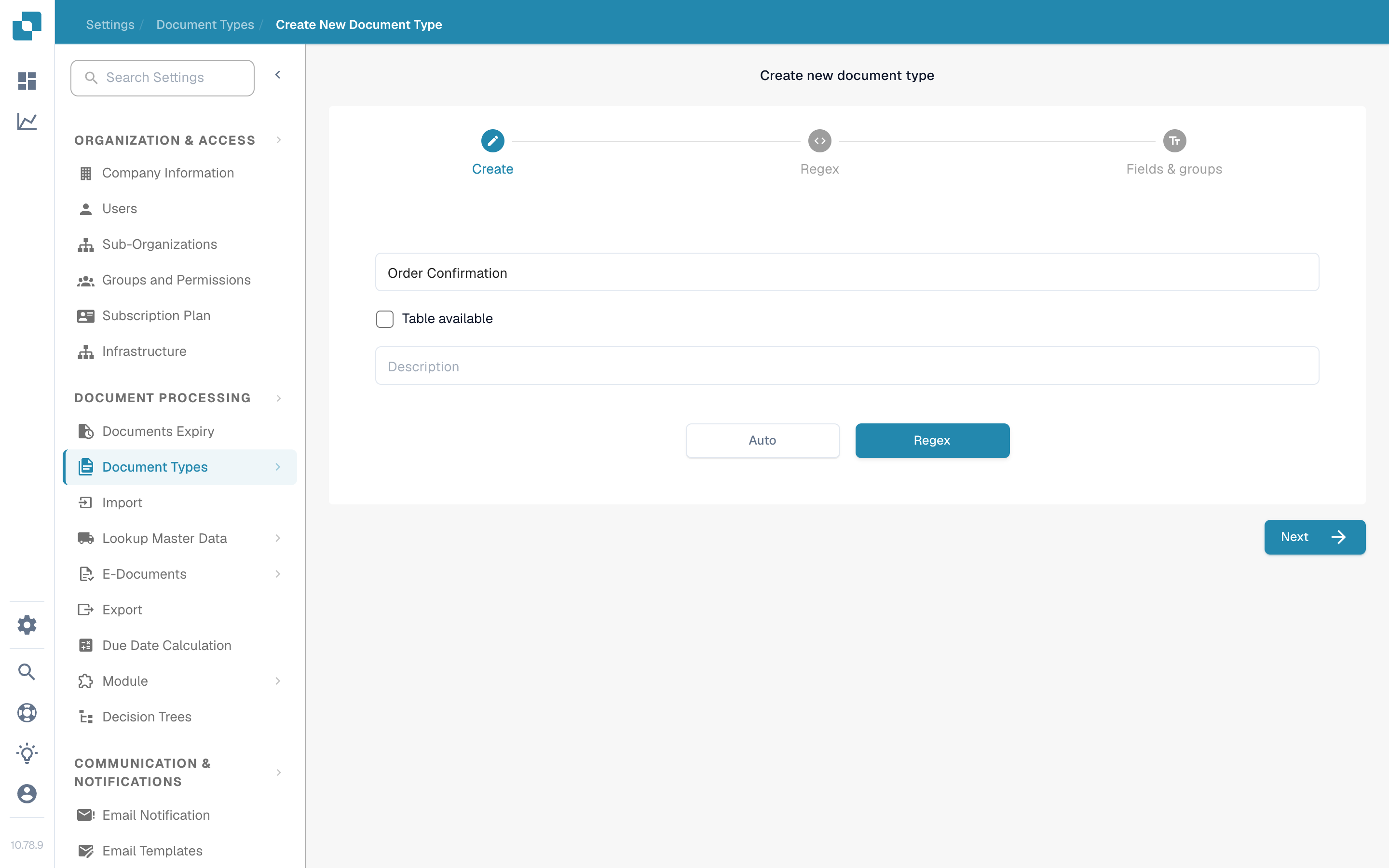Expand the Document Types submenu chevron

click(x=278, y=467)
